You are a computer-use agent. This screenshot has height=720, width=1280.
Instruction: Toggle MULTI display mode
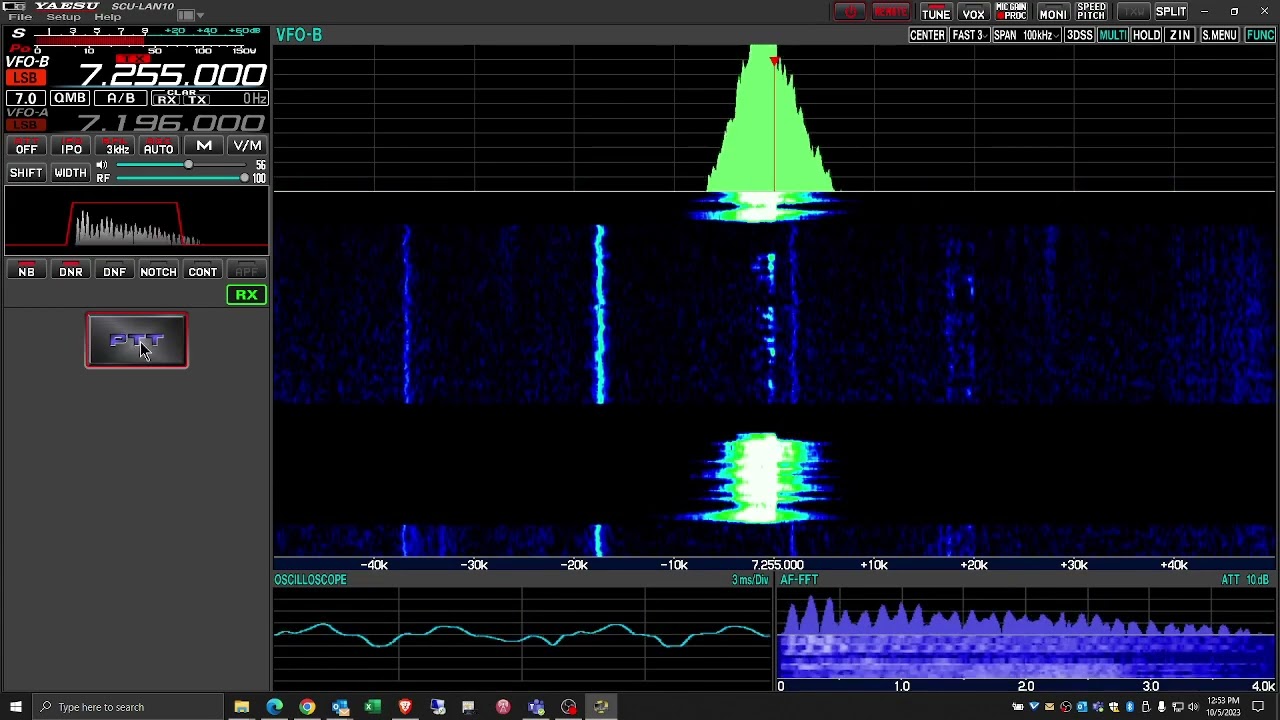pyautogui.click(x=1112, y=35)
